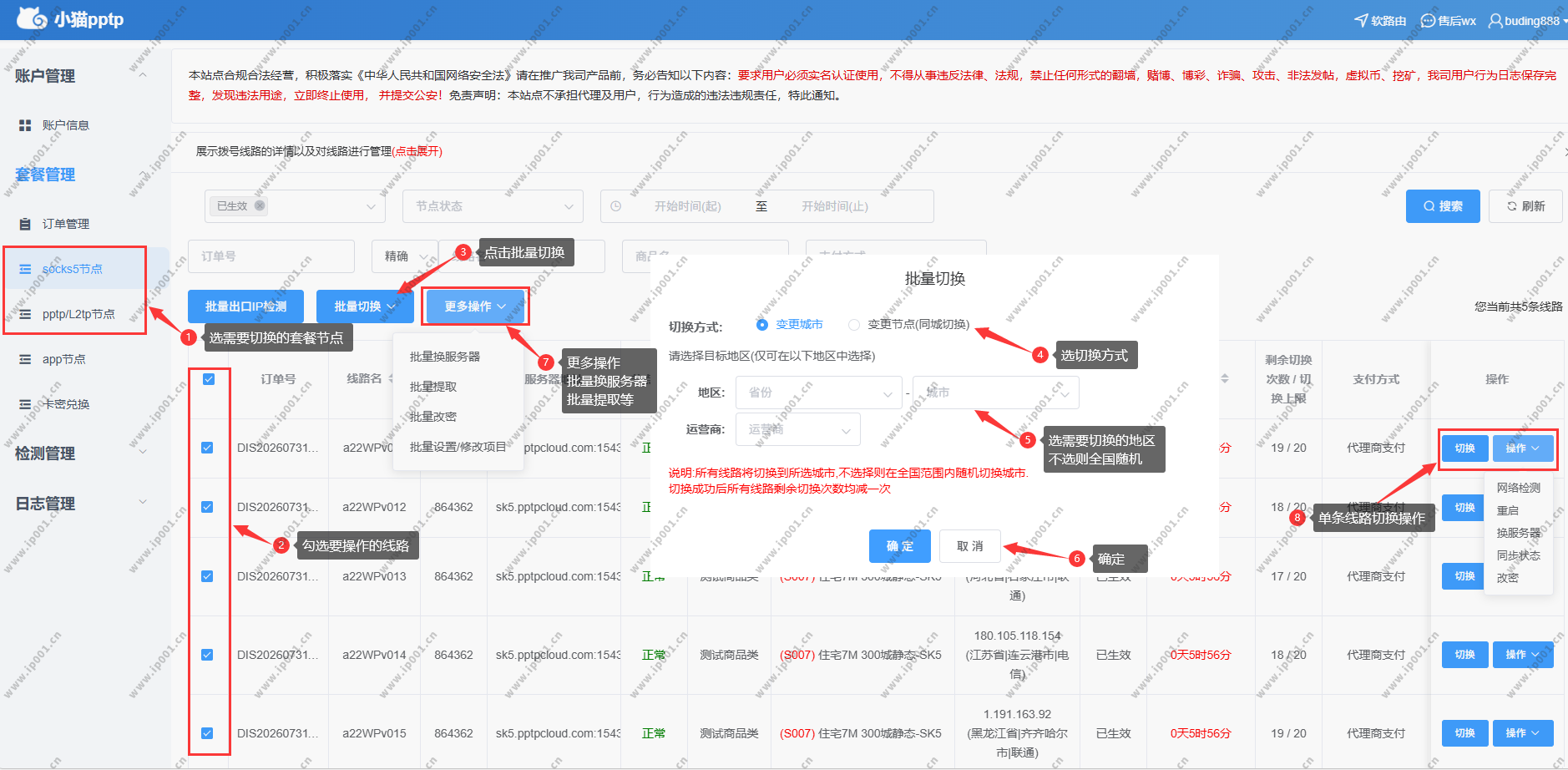The image size is (1568, 770).
Task: Open 订单管理 via its clipboard icon
Action: pos(25,224)
